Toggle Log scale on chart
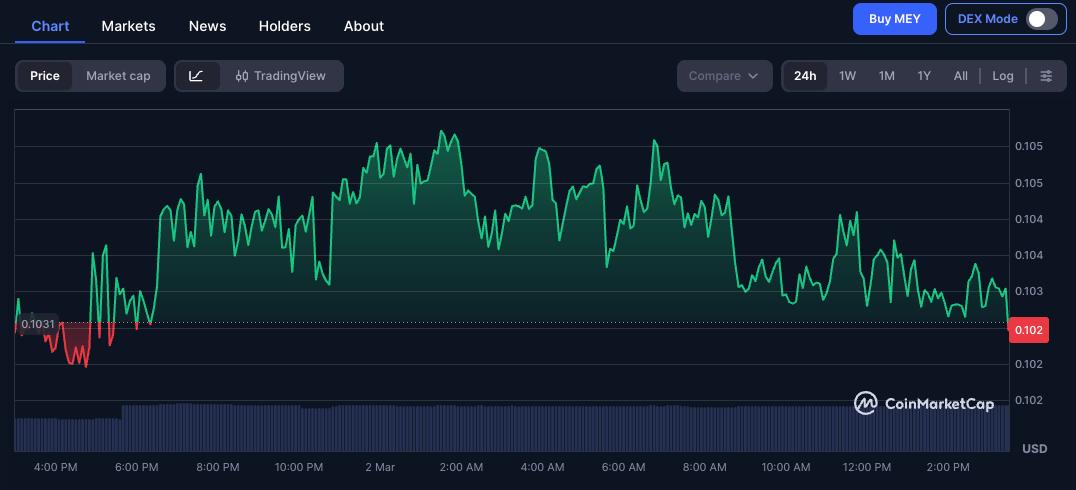The height and width of the screenshot is (490, 1076). [1003, 76]
